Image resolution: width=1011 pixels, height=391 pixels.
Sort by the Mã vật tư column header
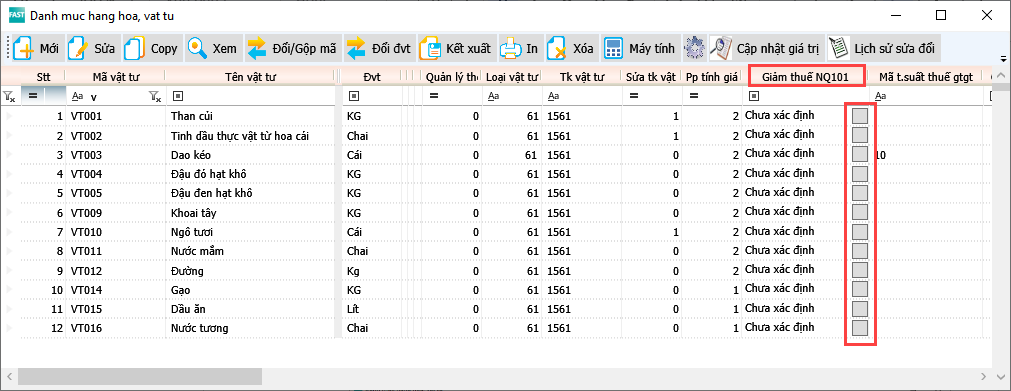point(115,77)
